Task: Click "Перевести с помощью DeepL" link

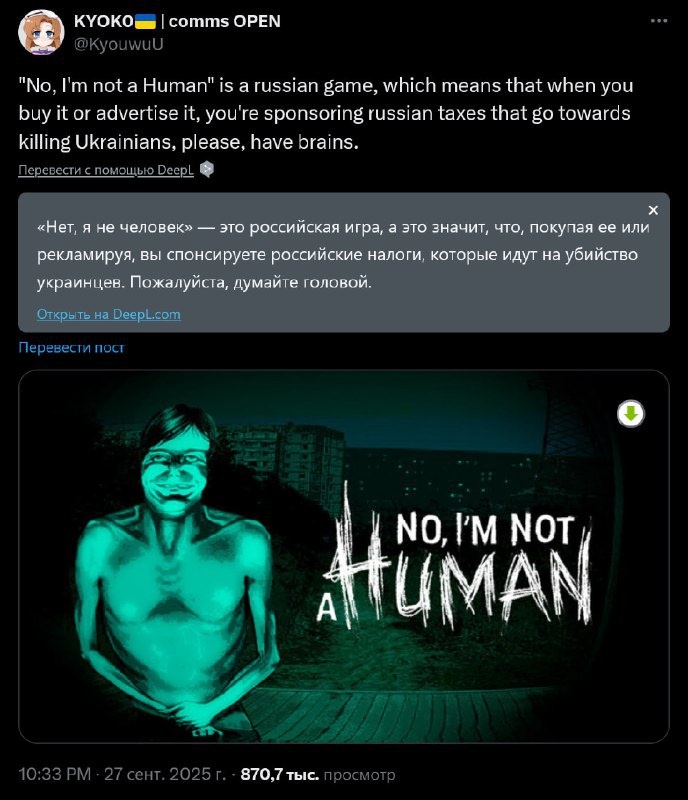Action: coord(106,170)
